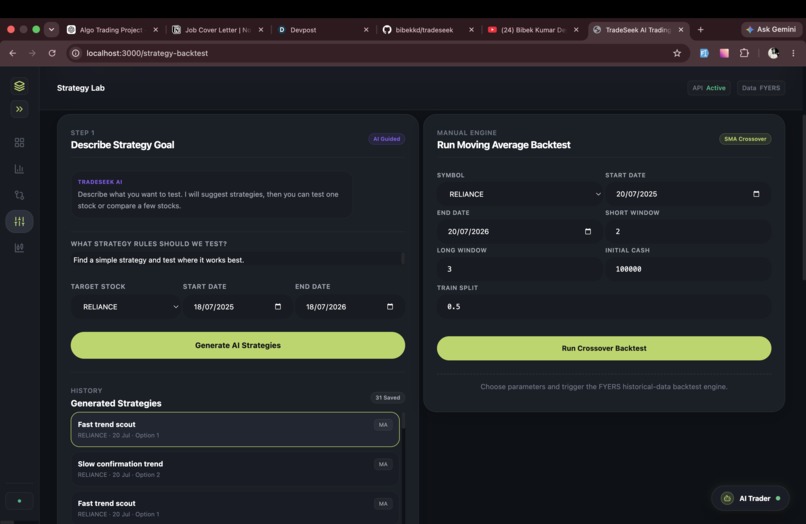
Task: Switch to Algo Trading Project tab
Action: pos(112,30)
